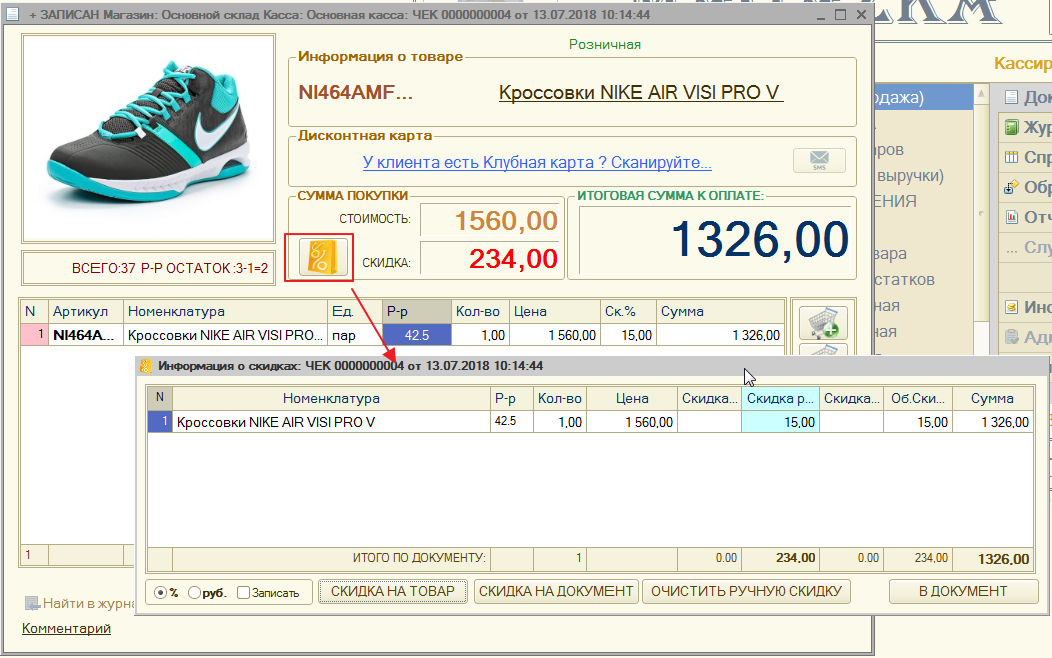Screen dimensions: 1052x658
Task: Open the 'Комментарий' link
Action: pos(66,628)
